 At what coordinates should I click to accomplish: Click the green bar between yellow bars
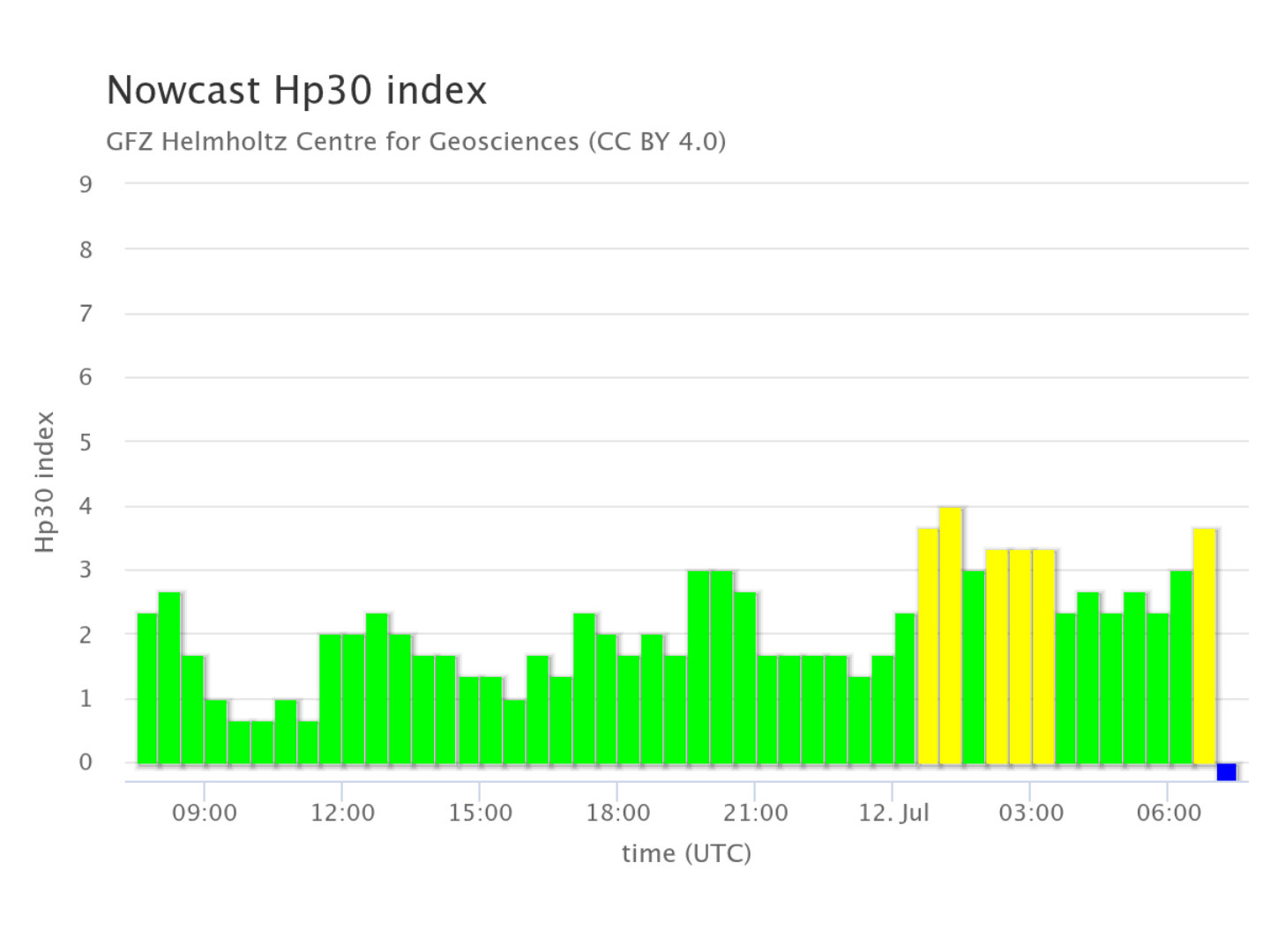tap(974, 667)
